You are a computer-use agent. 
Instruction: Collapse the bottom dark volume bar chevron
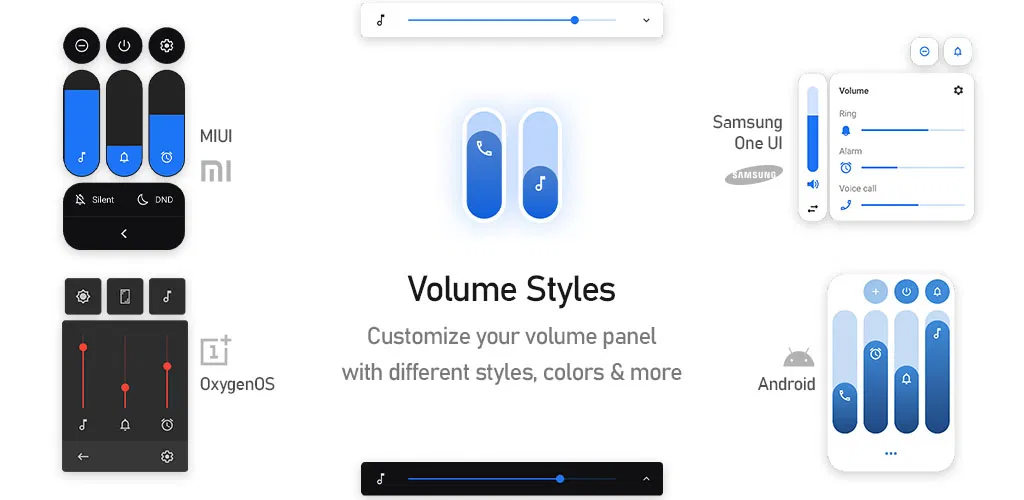click(646, 479)
